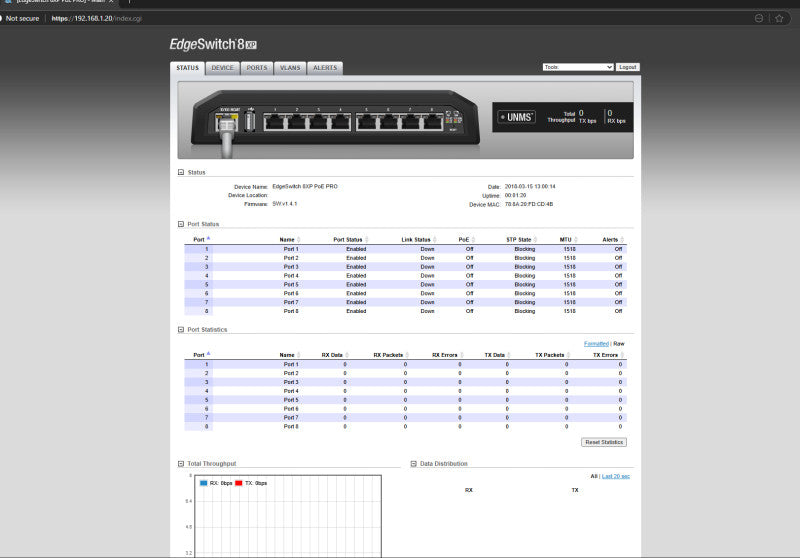The height and width of the screenshot is (558, 800).
Task: Collapse the Total Throughput section
Action: coord(181,464)
